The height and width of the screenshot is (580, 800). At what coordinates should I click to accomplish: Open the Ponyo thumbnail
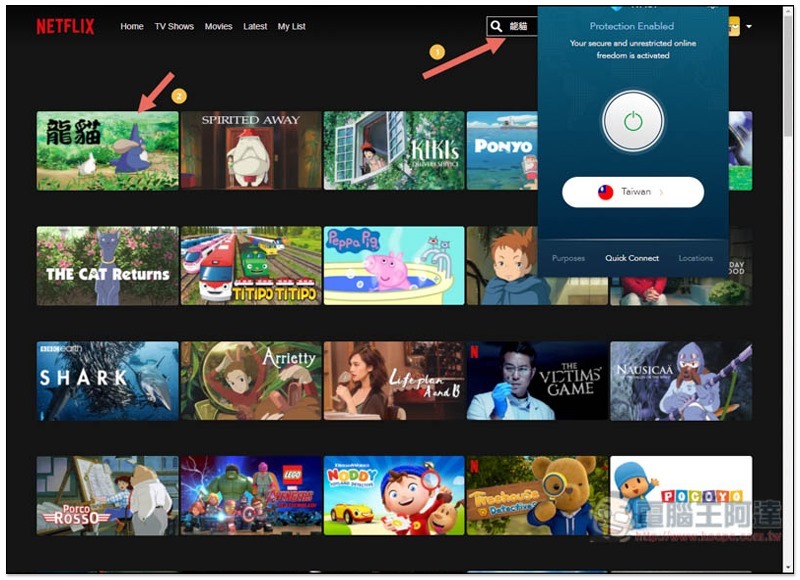pos(502,150)
